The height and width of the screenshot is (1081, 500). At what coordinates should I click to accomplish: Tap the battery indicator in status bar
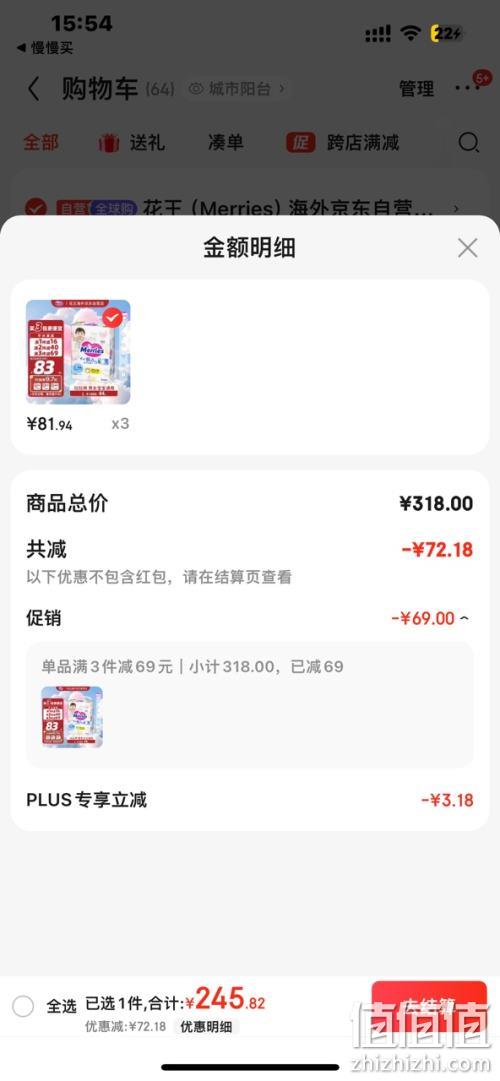click(448, 33)
